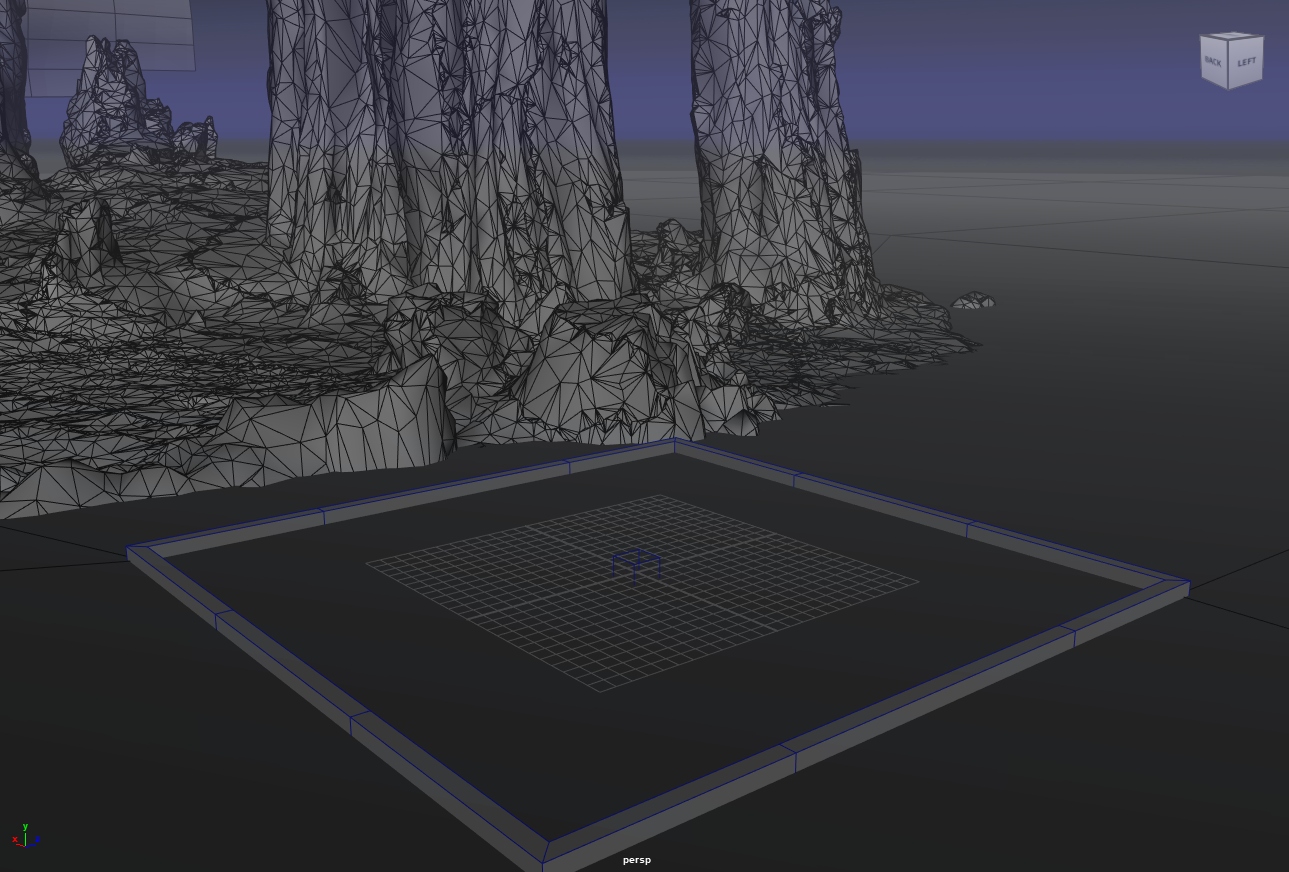The height and width of the screenshot is (872, 1289).
Task: Click the small isolated rock right of the terrain
Action: point(973,300)
